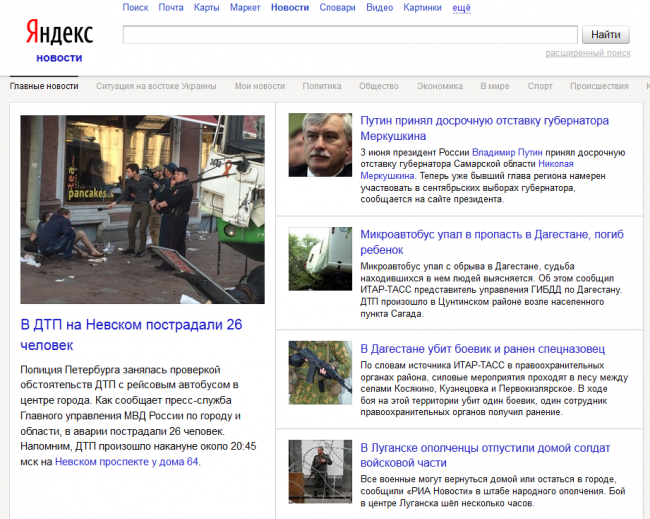Go to Карты service
This screenshot has width=650, height=519.
pyautogui.click(x=206, y=7)
